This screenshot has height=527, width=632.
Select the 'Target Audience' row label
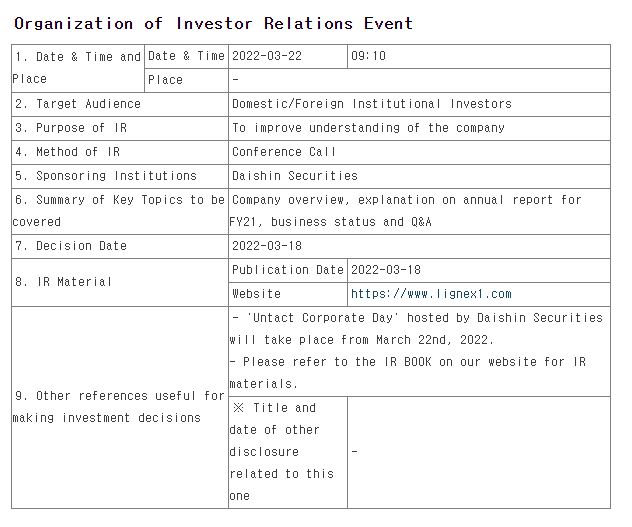(x=78, y=104)
